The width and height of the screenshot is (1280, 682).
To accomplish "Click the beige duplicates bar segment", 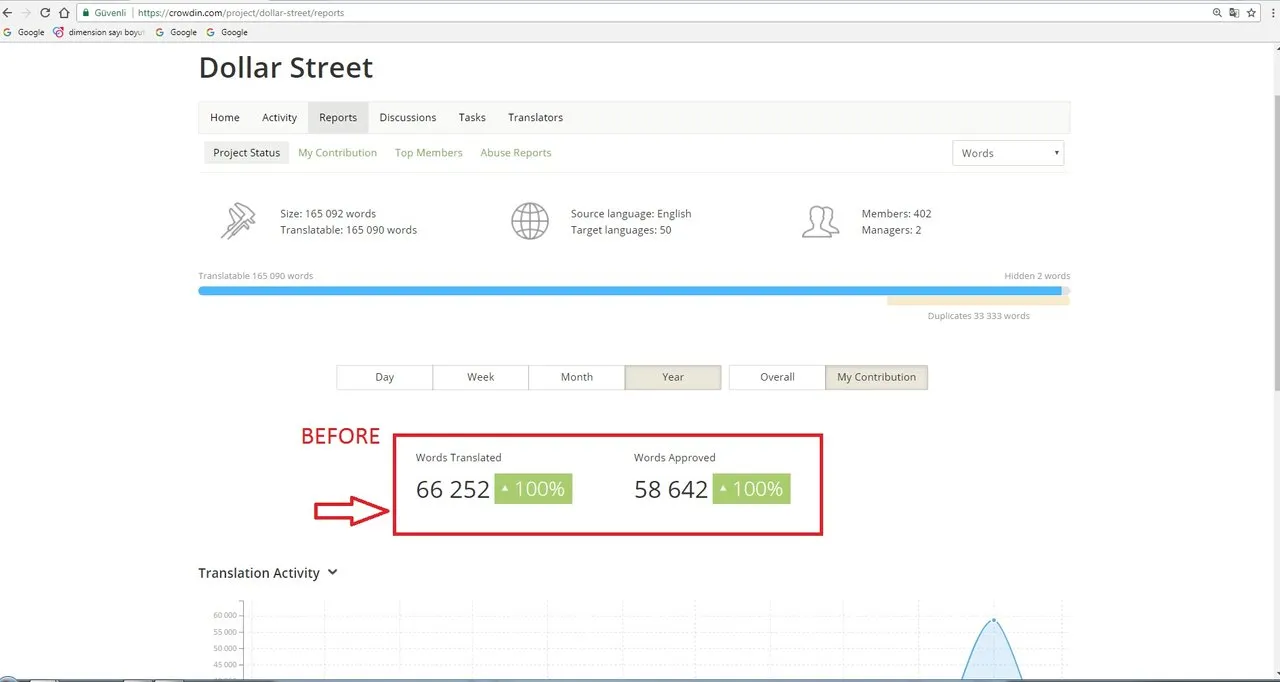I will pos(978,300).
